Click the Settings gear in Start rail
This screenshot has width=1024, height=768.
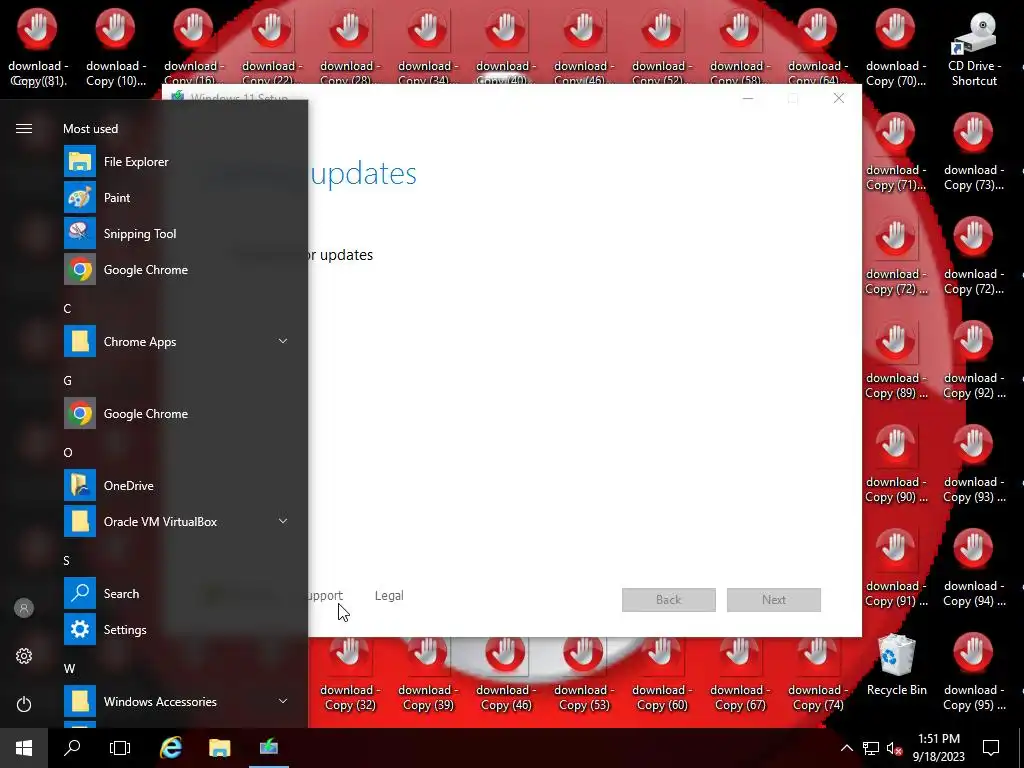pyautogui.click(x=24, y=656)
